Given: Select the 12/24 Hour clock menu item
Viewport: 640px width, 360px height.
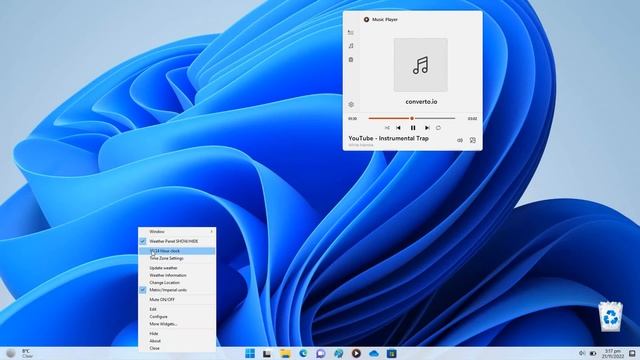Looking at the screenshot, I should coord(177,251).
